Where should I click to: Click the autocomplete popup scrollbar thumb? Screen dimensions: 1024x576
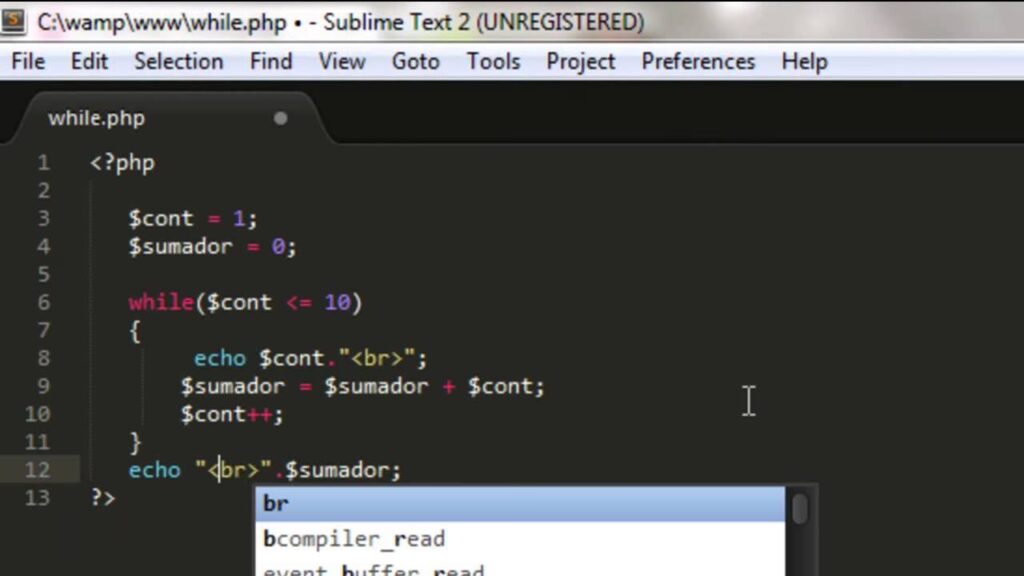800,508
